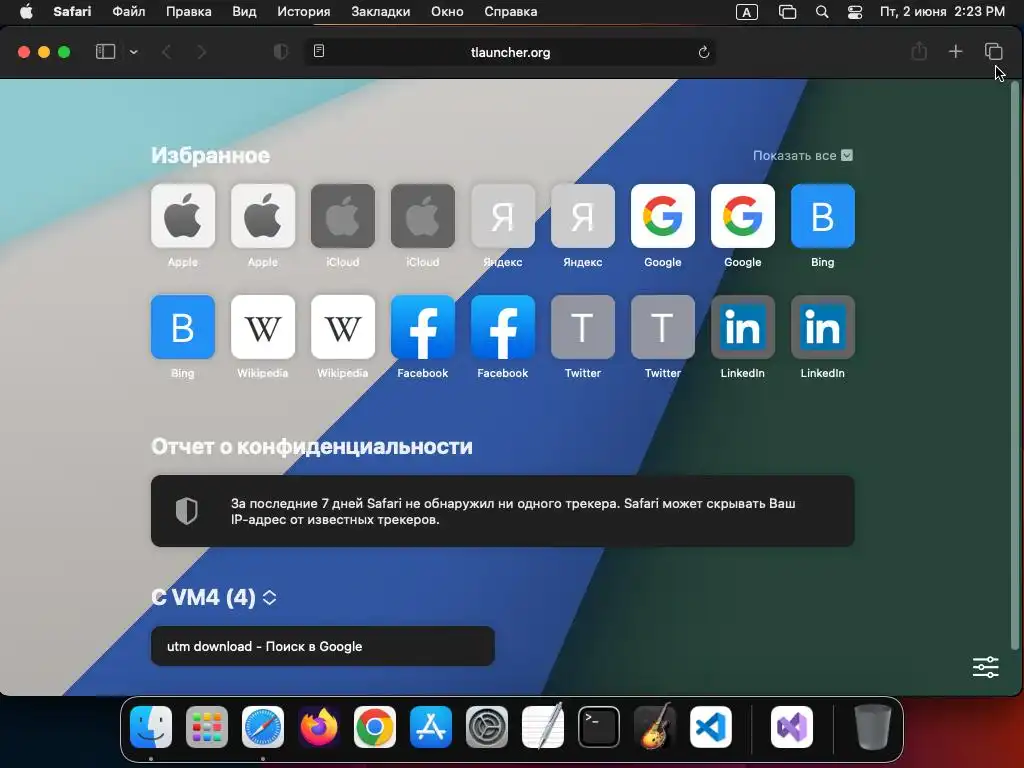Open the first Google favorite

click(662, 216)
